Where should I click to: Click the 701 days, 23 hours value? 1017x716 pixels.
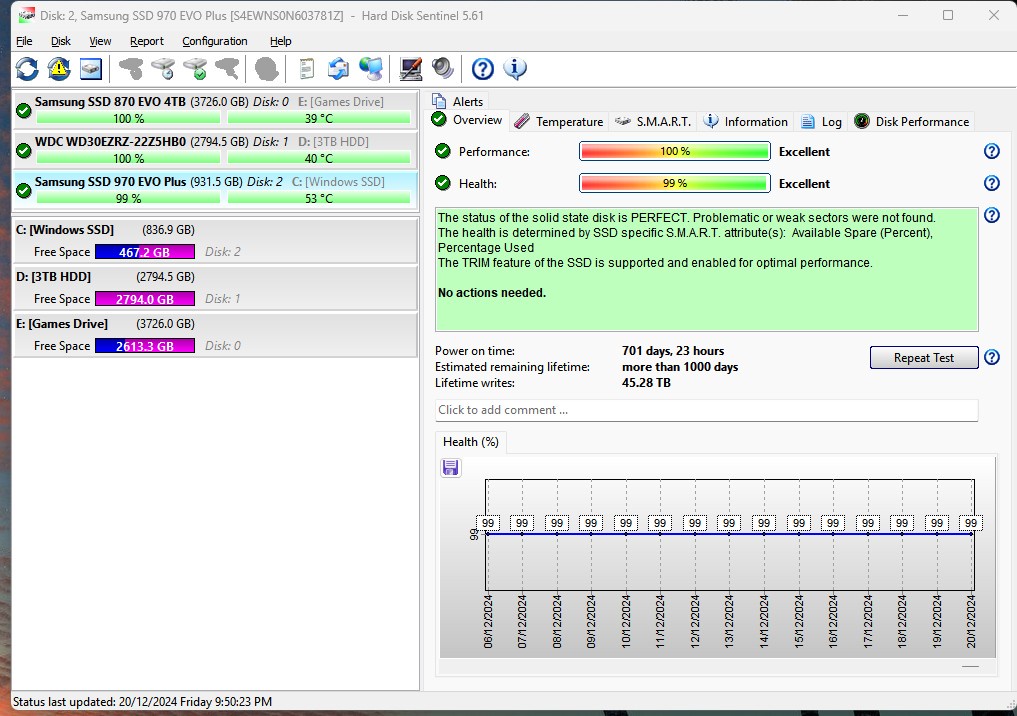click(x=673, y=351)
